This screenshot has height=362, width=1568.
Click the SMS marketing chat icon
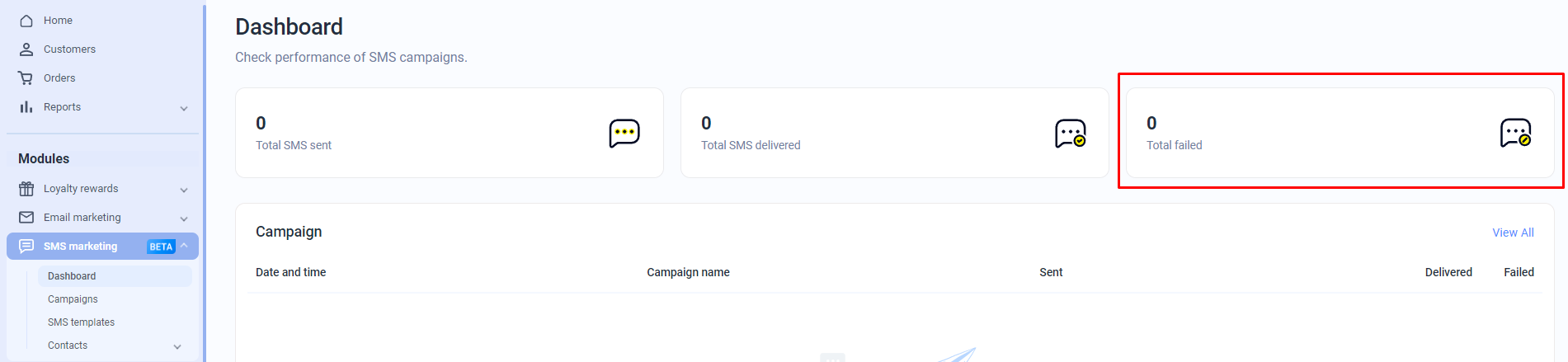point(26,247)
